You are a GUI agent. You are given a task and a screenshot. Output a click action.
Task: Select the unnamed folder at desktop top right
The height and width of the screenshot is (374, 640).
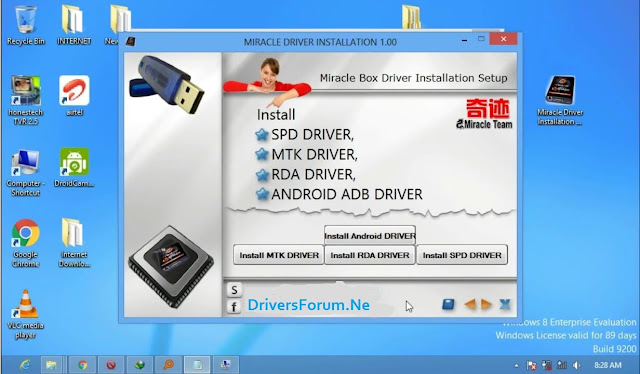pyautogui.click(x=411, y=16)
